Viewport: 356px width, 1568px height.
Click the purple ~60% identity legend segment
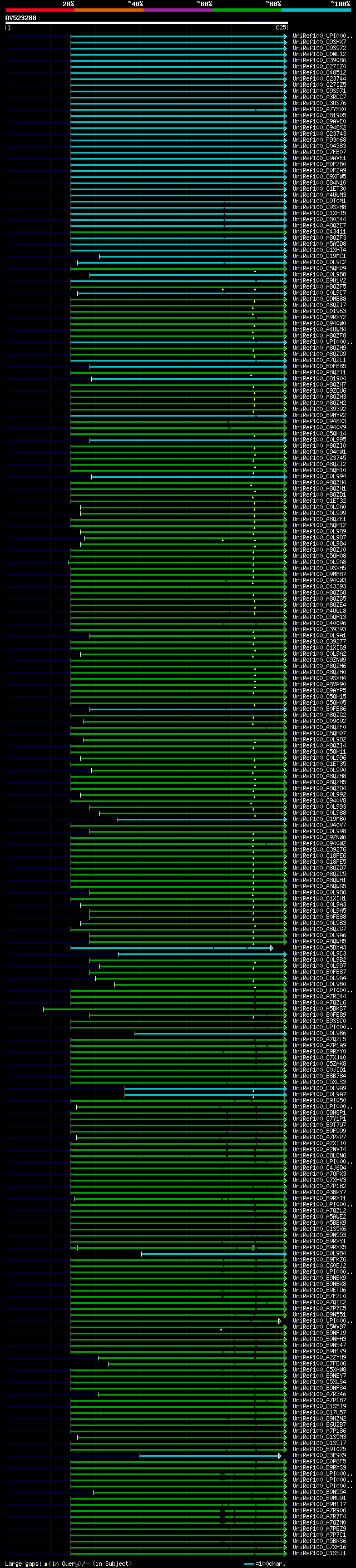179,10
